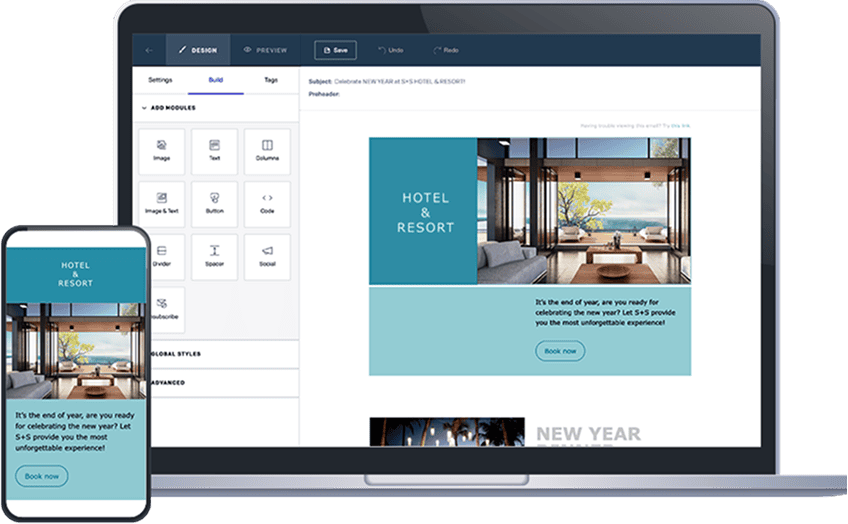Click the Save button

pyautogui.click(x=335, y=50)
